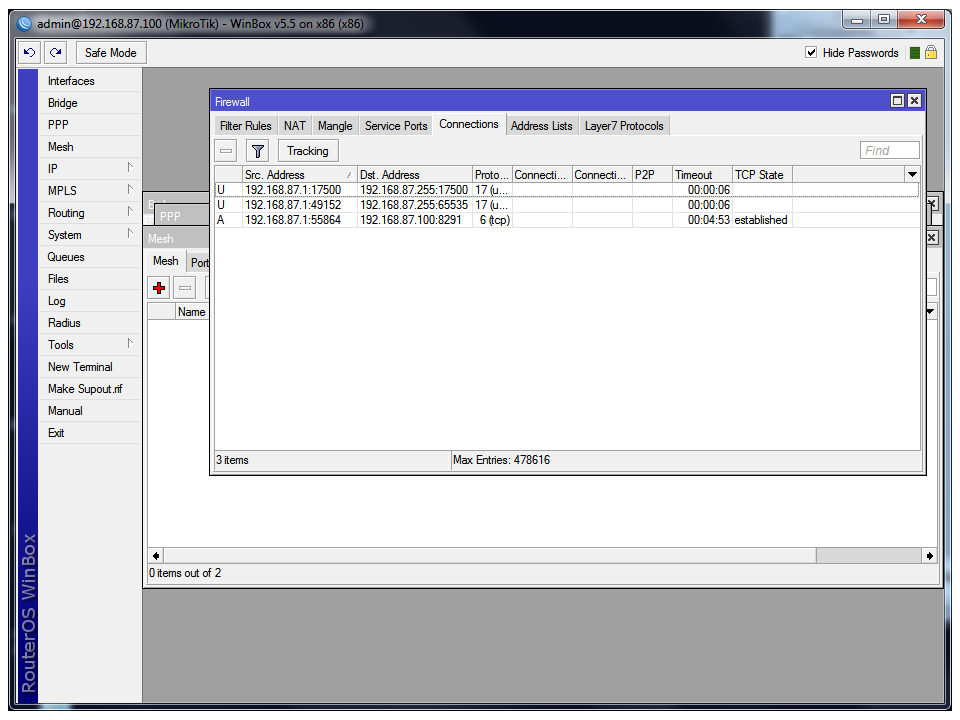Click the padlock icon at top right
960x720 pixels.
click(931, 53)
